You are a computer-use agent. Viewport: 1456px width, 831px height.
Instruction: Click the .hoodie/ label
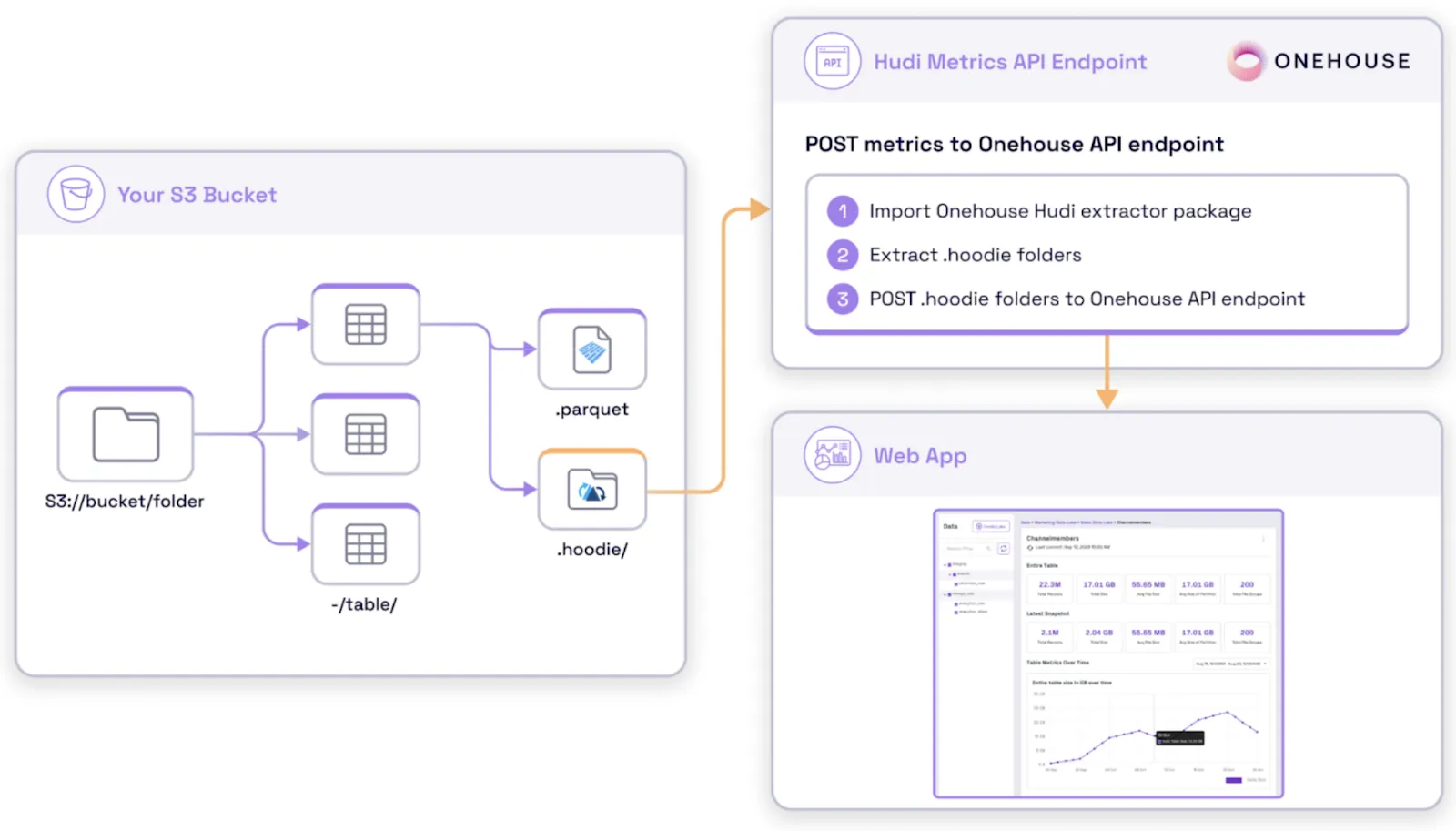(x=592, y=550)
